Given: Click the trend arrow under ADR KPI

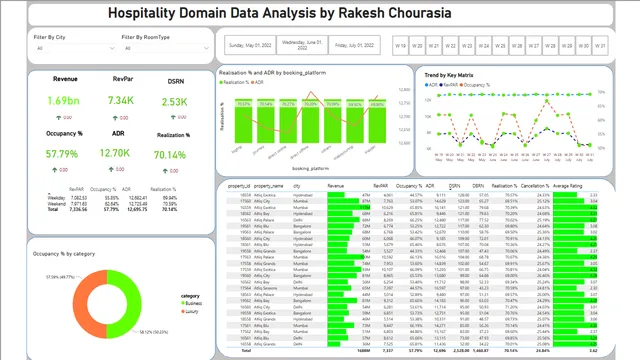Looking at the screenshot, I should click(111, 169).
